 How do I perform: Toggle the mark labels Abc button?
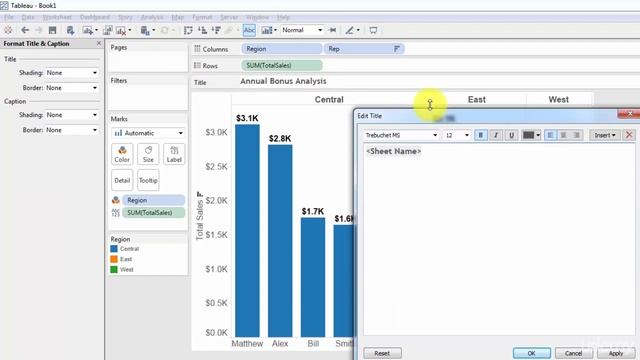249,30
